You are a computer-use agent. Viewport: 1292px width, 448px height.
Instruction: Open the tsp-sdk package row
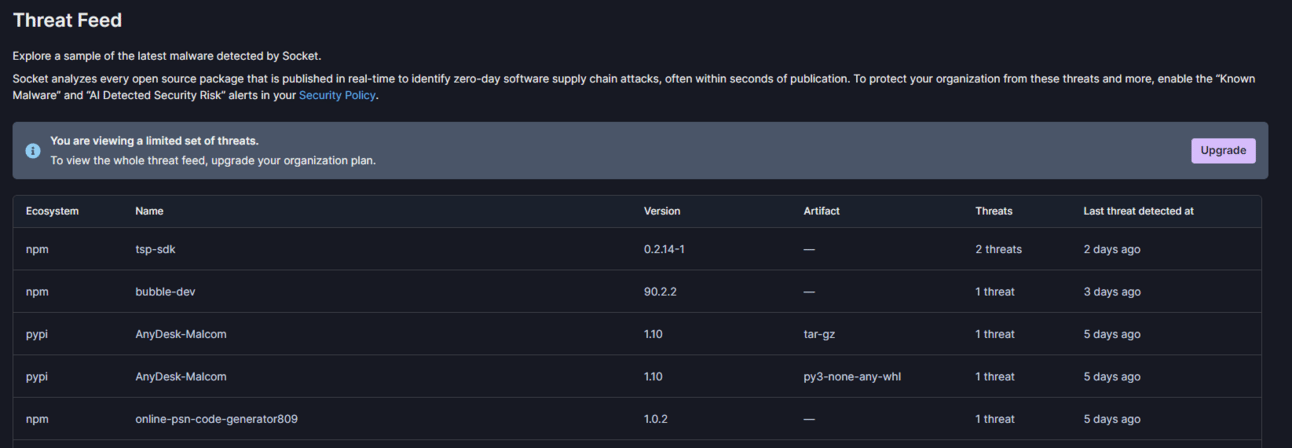155,249
